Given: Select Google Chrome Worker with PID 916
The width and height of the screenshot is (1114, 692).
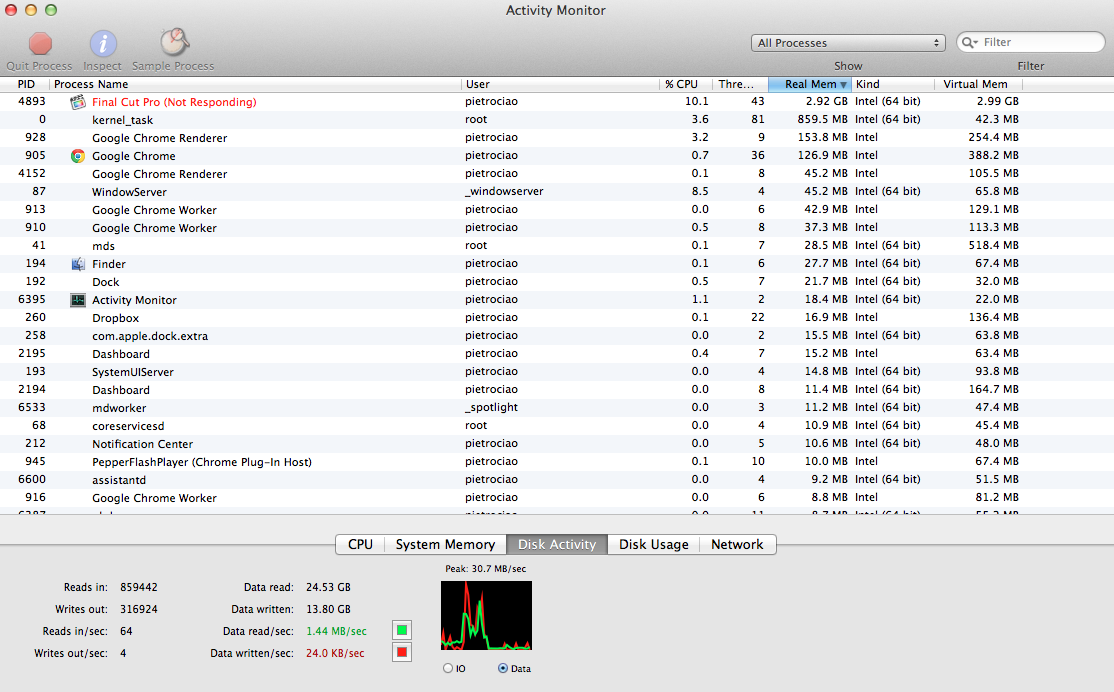Looking at the screenshot, I should (x=557, y=498).
